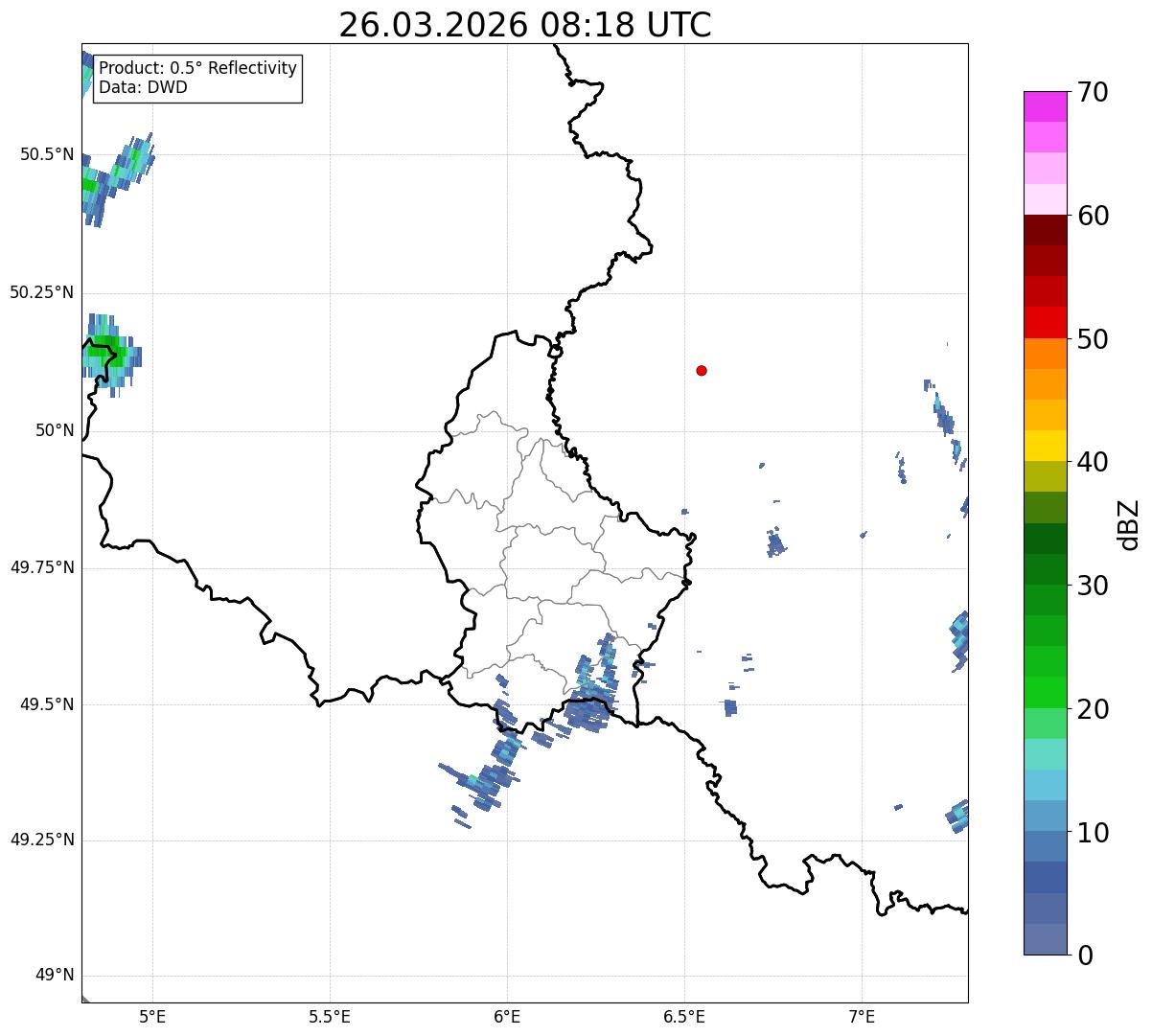Click the plot title timestamp 26.03.2026 08:18 UTC
Screen dimensions: 1152x1036
(x=524, y=25)
